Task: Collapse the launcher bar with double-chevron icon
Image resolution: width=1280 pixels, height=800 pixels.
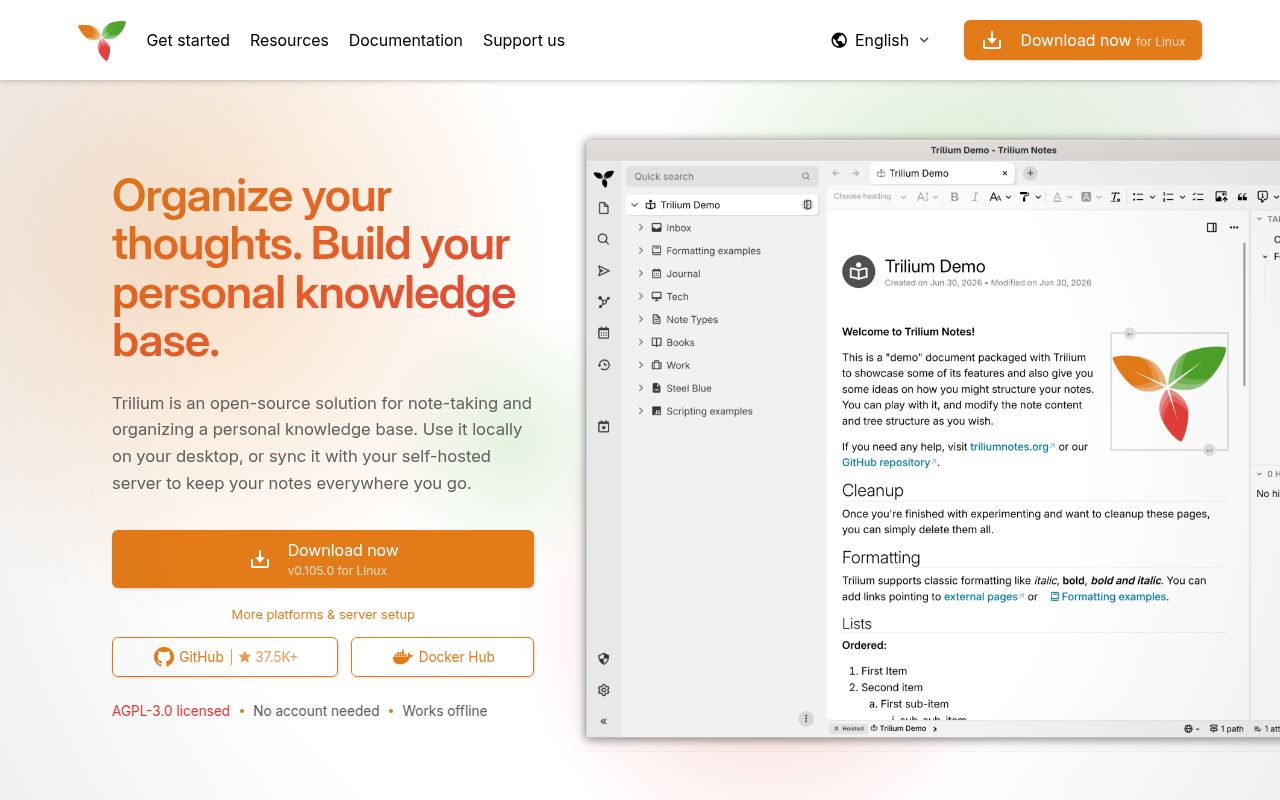Action: point(603,721)
